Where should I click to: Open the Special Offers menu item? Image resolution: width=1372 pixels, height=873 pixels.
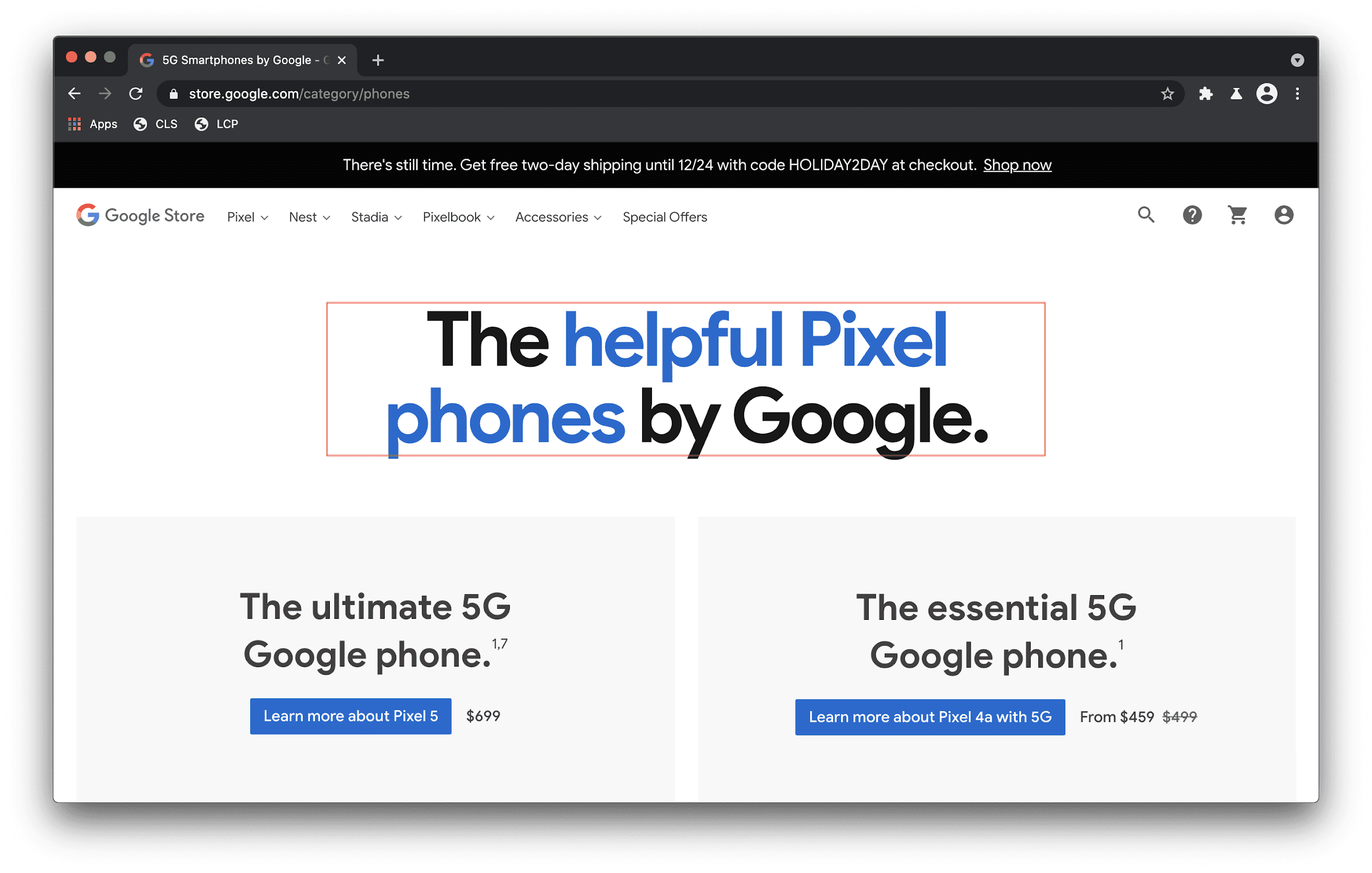tap(665, 217)
